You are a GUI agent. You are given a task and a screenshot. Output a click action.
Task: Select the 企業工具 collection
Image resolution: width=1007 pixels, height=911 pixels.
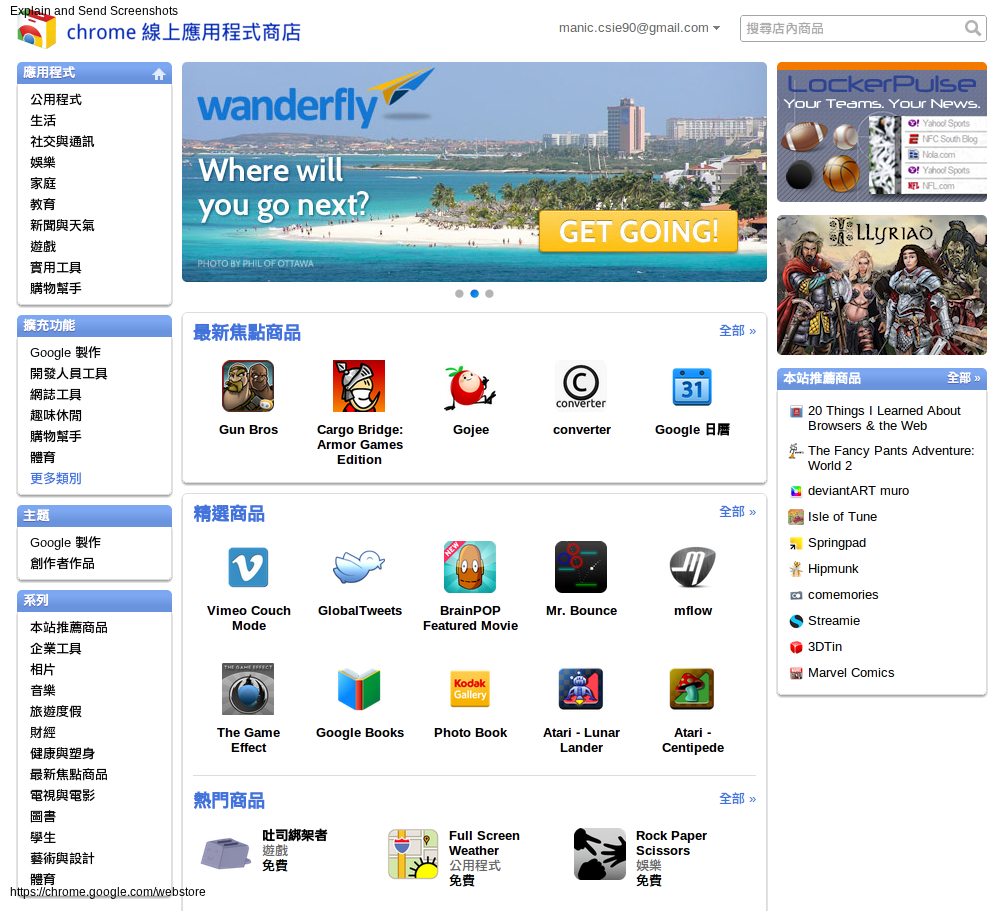56,648
